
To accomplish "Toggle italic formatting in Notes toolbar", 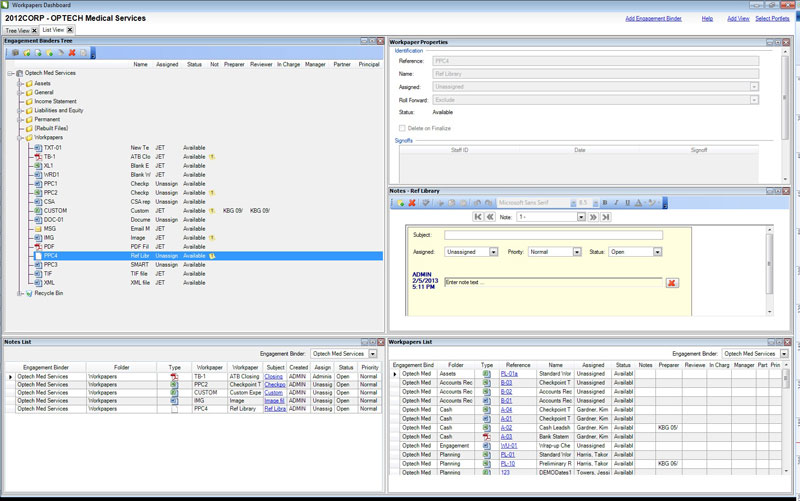I will (615, 203).
